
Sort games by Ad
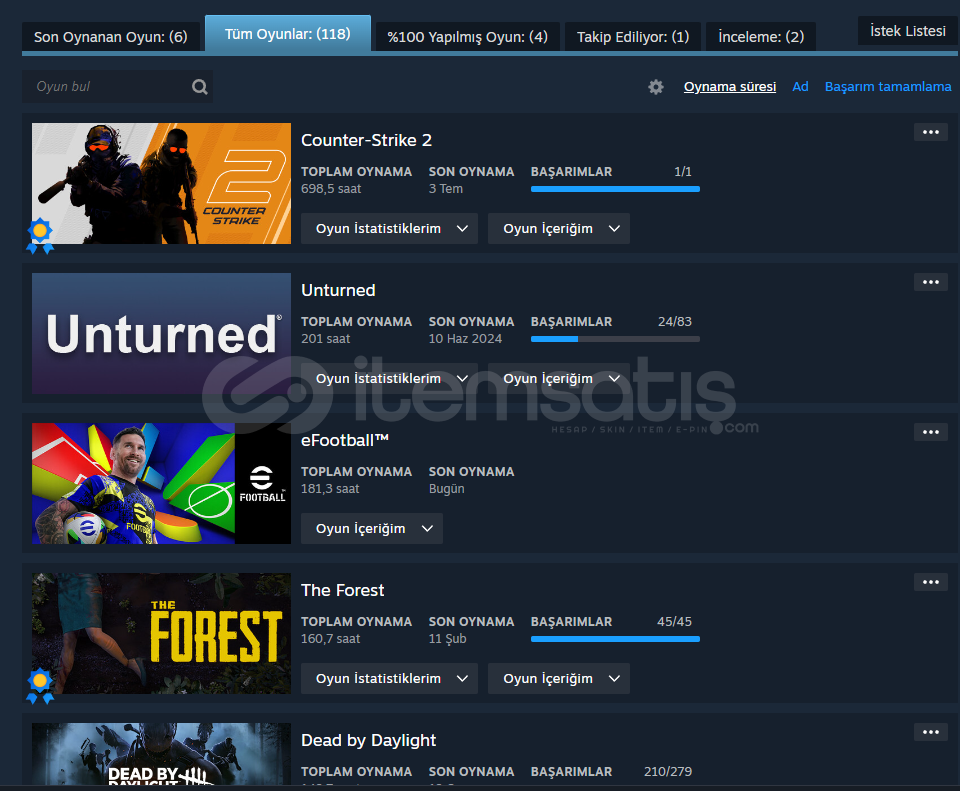tap(800, 87)
